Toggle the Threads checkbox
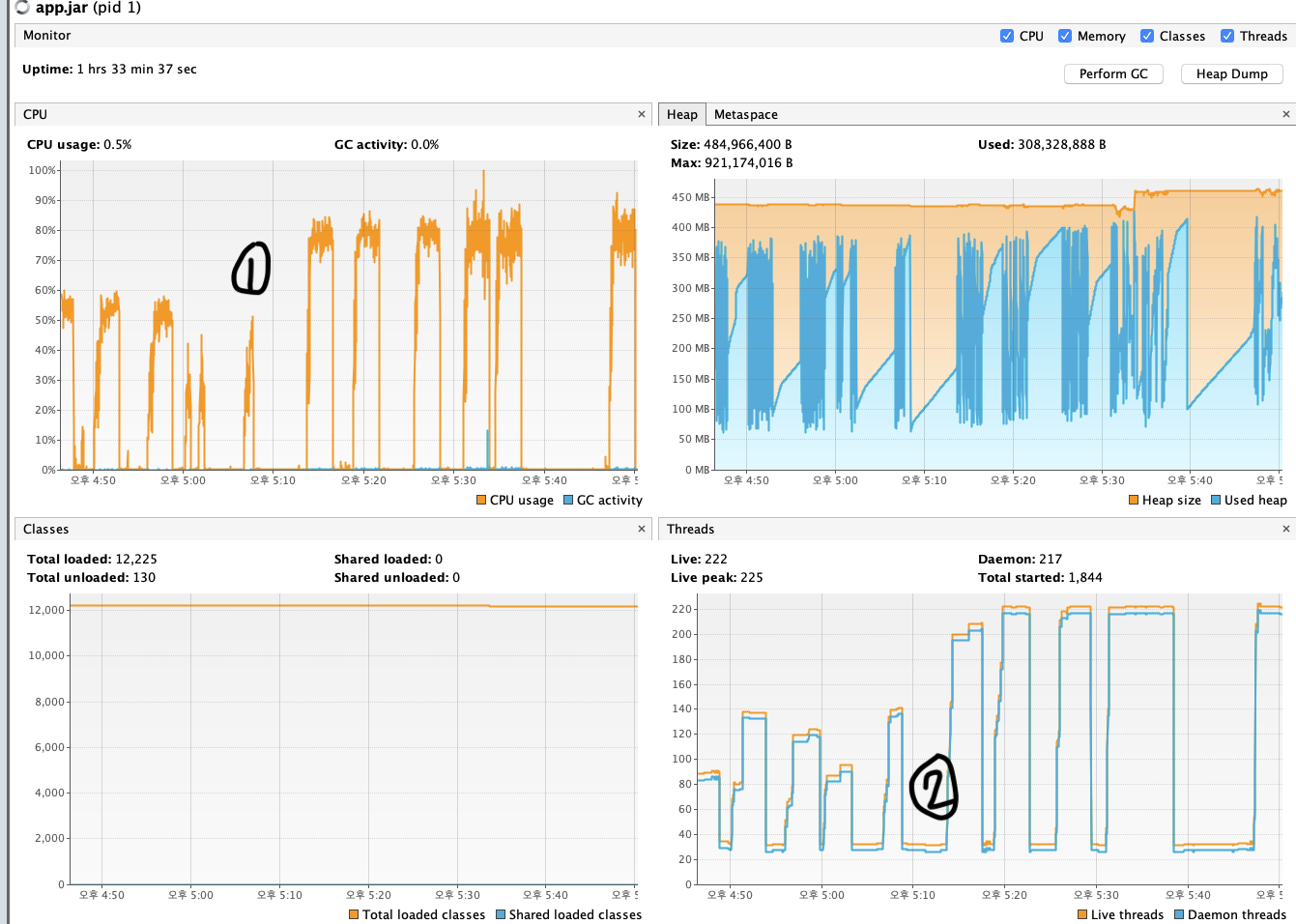The width and height of the screenshot is (1296, 924). coord(1227,36)
